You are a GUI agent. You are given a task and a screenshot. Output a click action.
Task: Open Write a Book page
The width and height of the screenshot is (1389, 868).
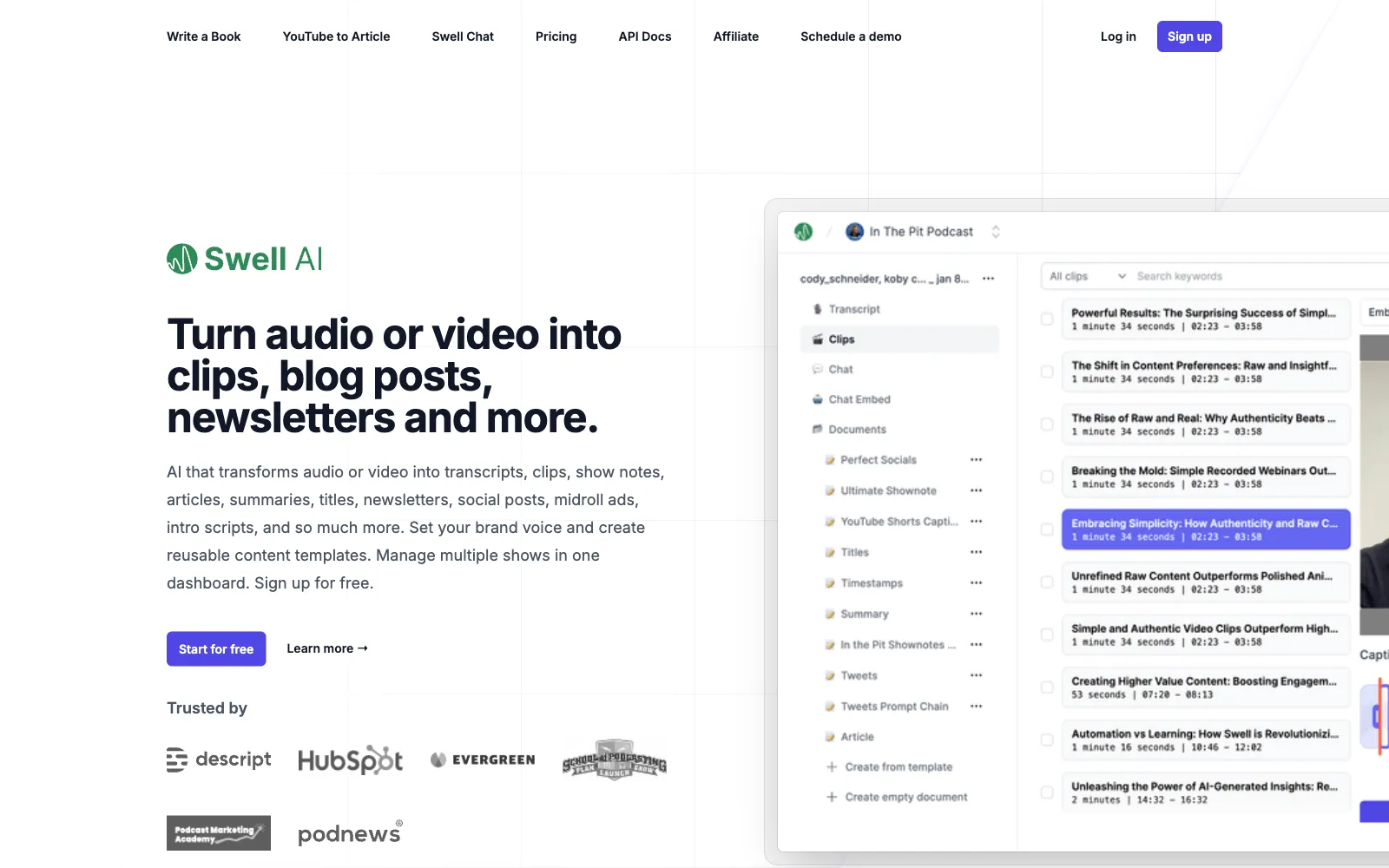204,36
